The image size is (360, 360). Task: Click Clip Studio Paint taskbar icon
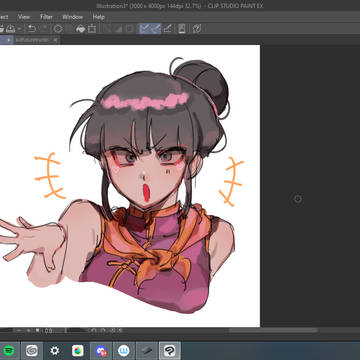170,351
